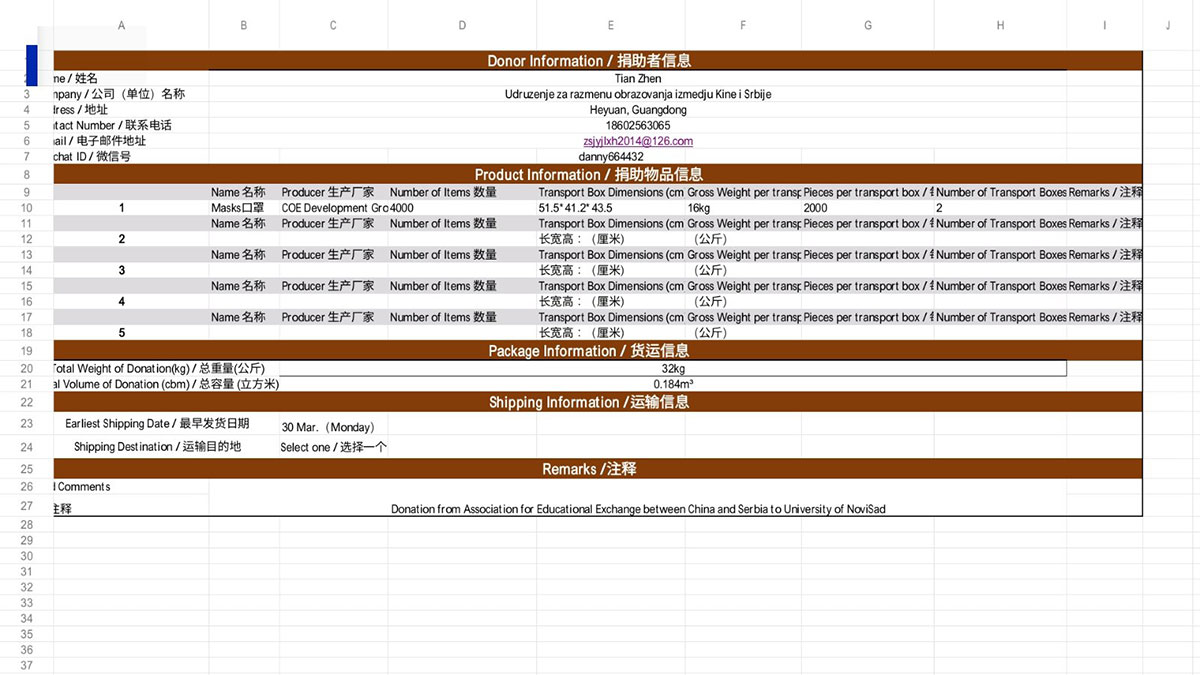This screenshot has width=1200, height=675.
Task: Select 'Gross Weight per transp' label in row 9
Action: click(744, 192)
